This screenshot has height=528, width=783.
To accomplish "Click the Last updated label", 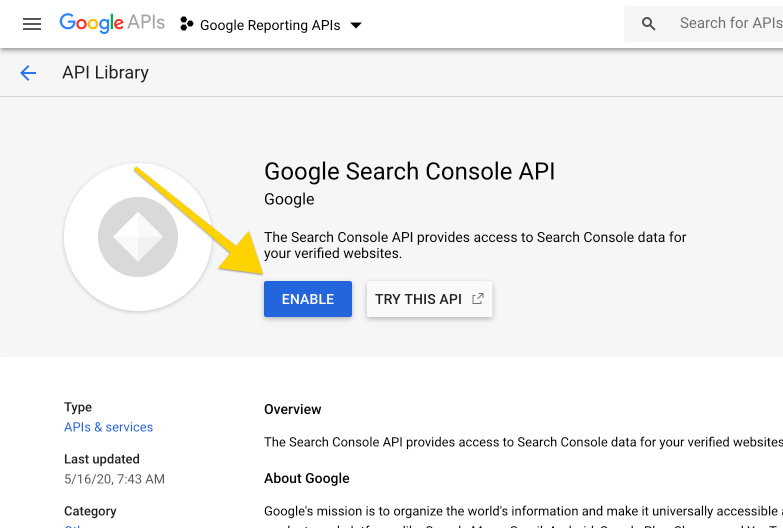I will pyautogui.click(x=102, y=459).
